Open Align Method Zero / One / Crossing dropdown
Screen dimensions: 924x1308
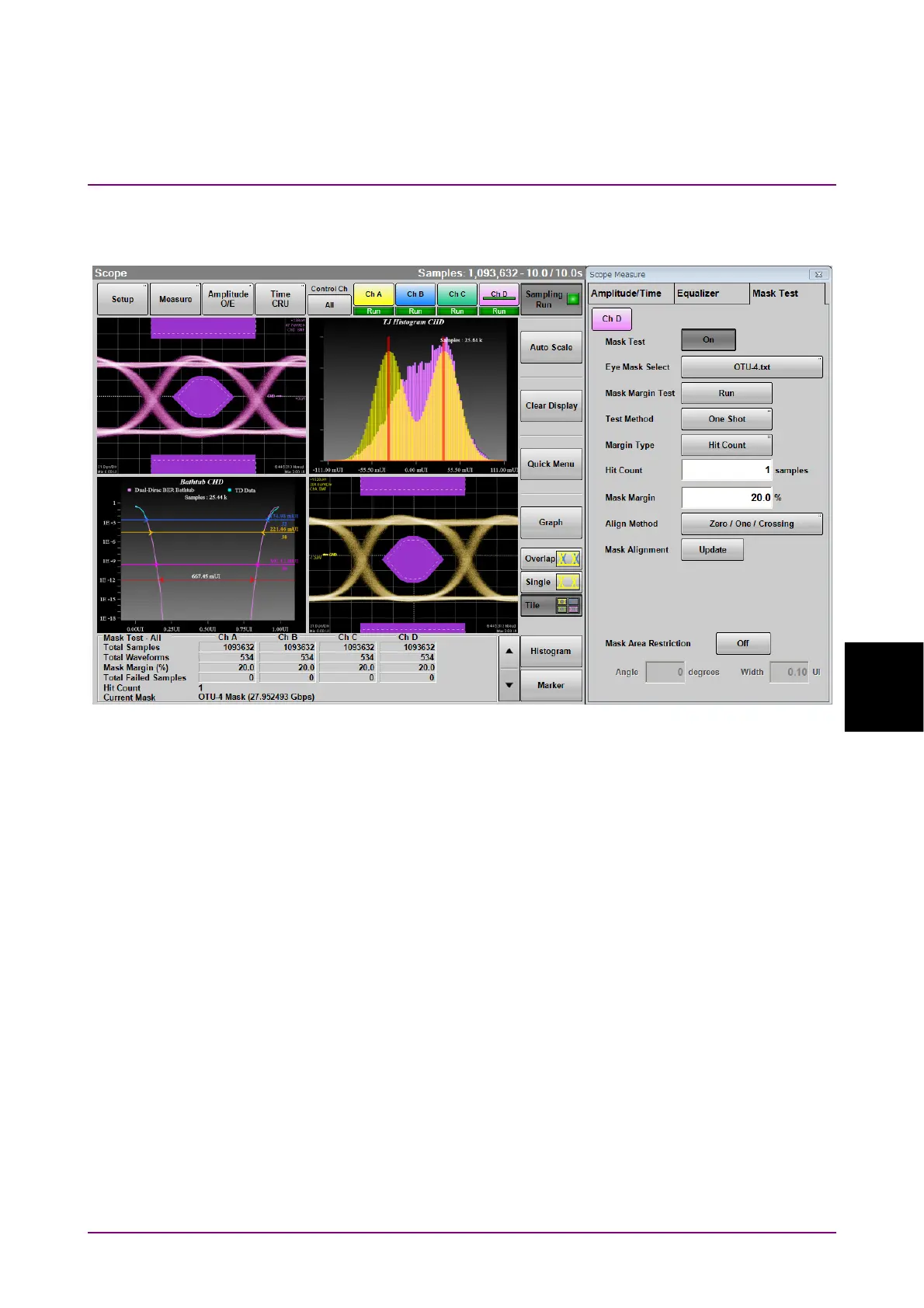tap(752, 524)
